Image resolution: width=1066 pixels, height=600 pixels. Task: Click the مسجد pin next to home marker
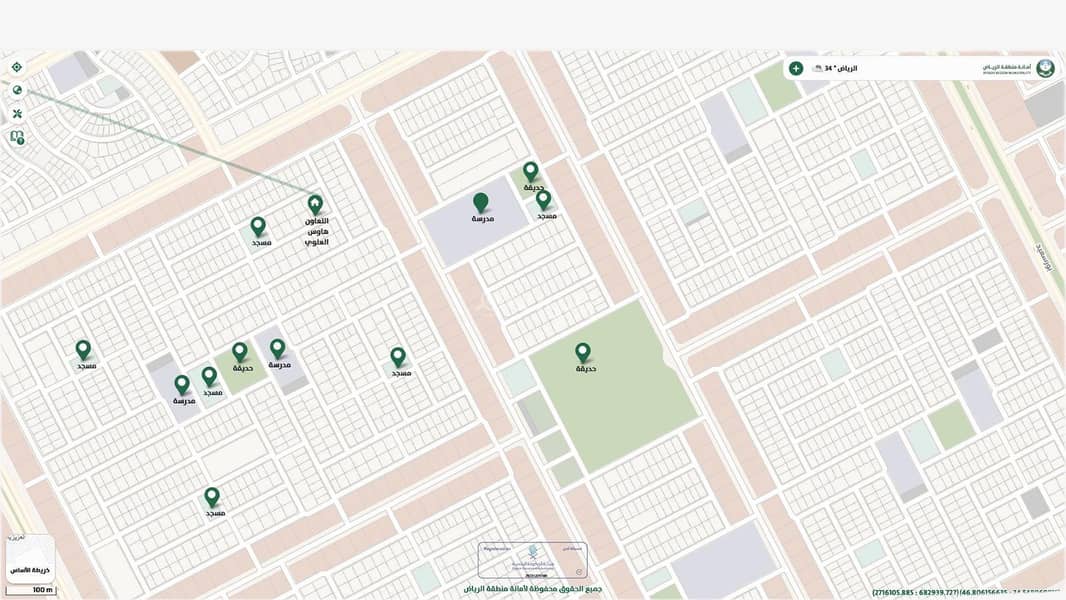tap(258, 227)
